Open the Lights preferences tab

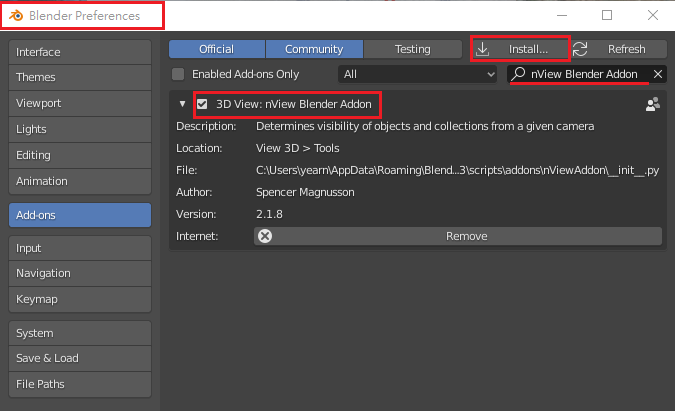(80, 129)
